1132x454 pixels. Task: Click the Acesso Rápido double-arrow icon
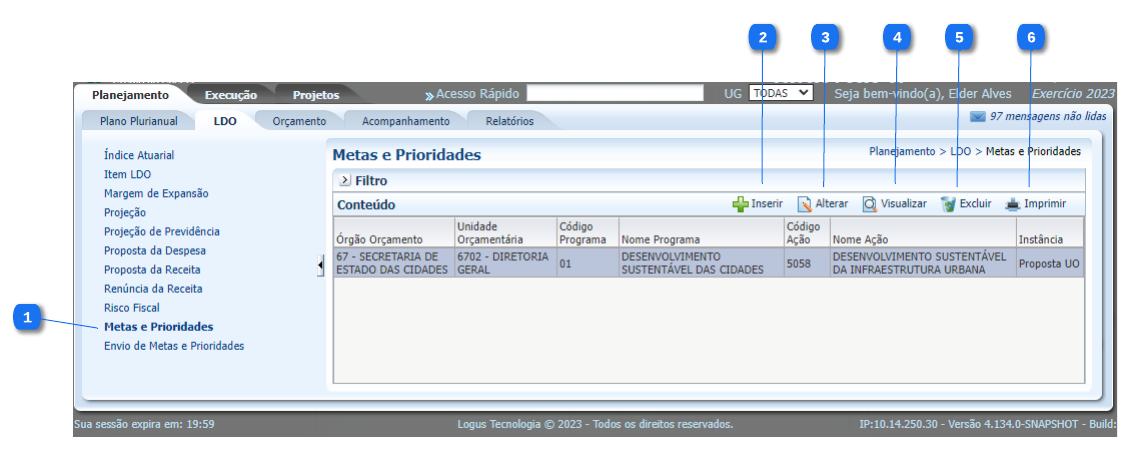click(x=429, y=95)
